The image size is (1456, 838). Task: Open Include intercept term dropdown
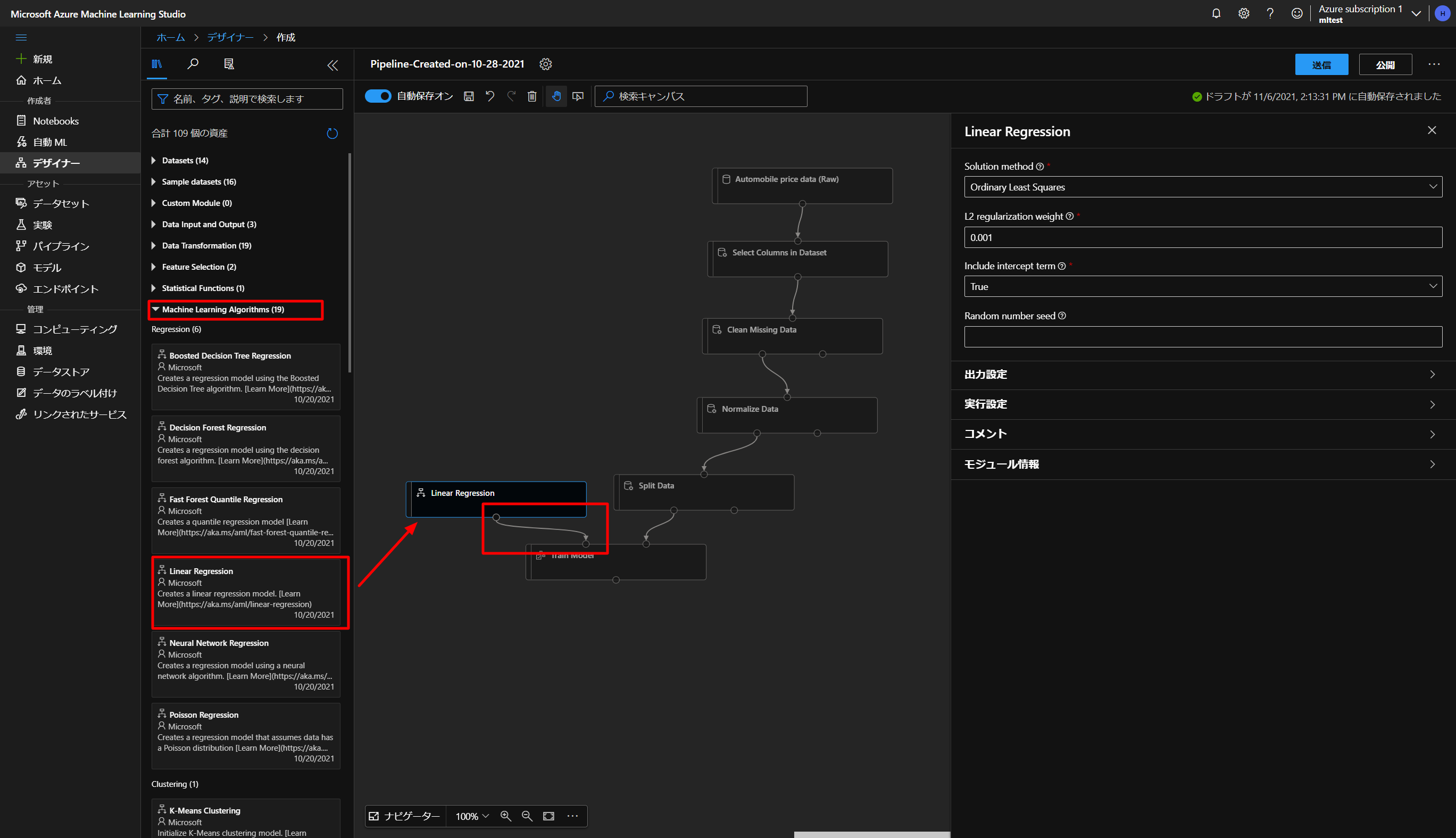pyautogui.click(x=1202, y=287)
